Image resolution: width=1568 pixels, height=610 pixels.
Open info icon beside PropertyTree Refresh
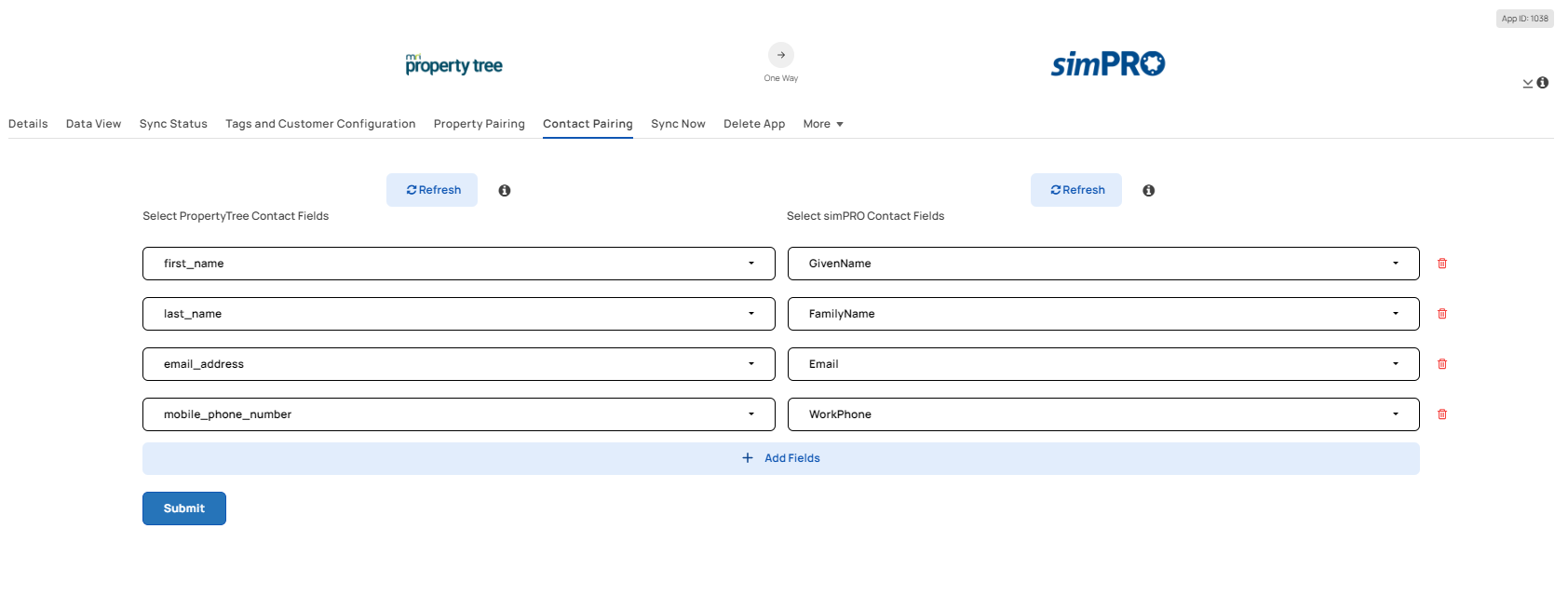tap(505, 190)
